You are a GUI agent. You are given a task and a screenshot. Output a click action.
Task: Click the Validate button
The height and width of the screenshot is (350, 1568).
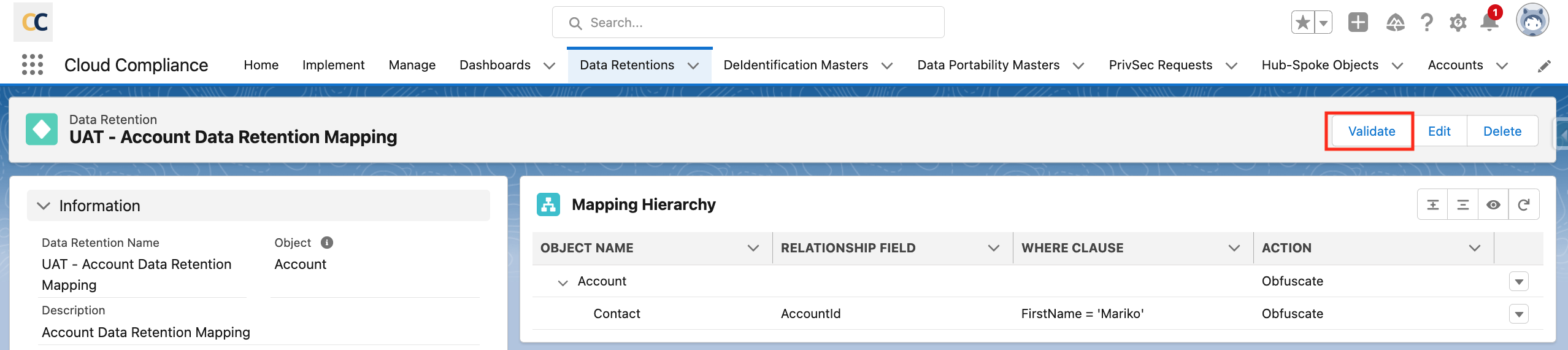point(1371,131)
